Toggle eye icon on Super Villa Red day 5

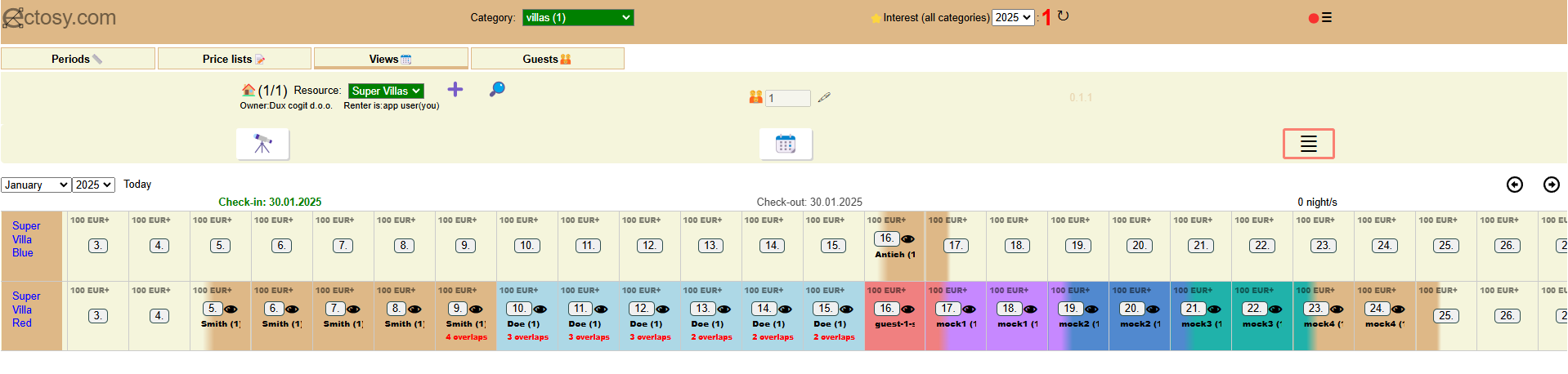point(231,309)
